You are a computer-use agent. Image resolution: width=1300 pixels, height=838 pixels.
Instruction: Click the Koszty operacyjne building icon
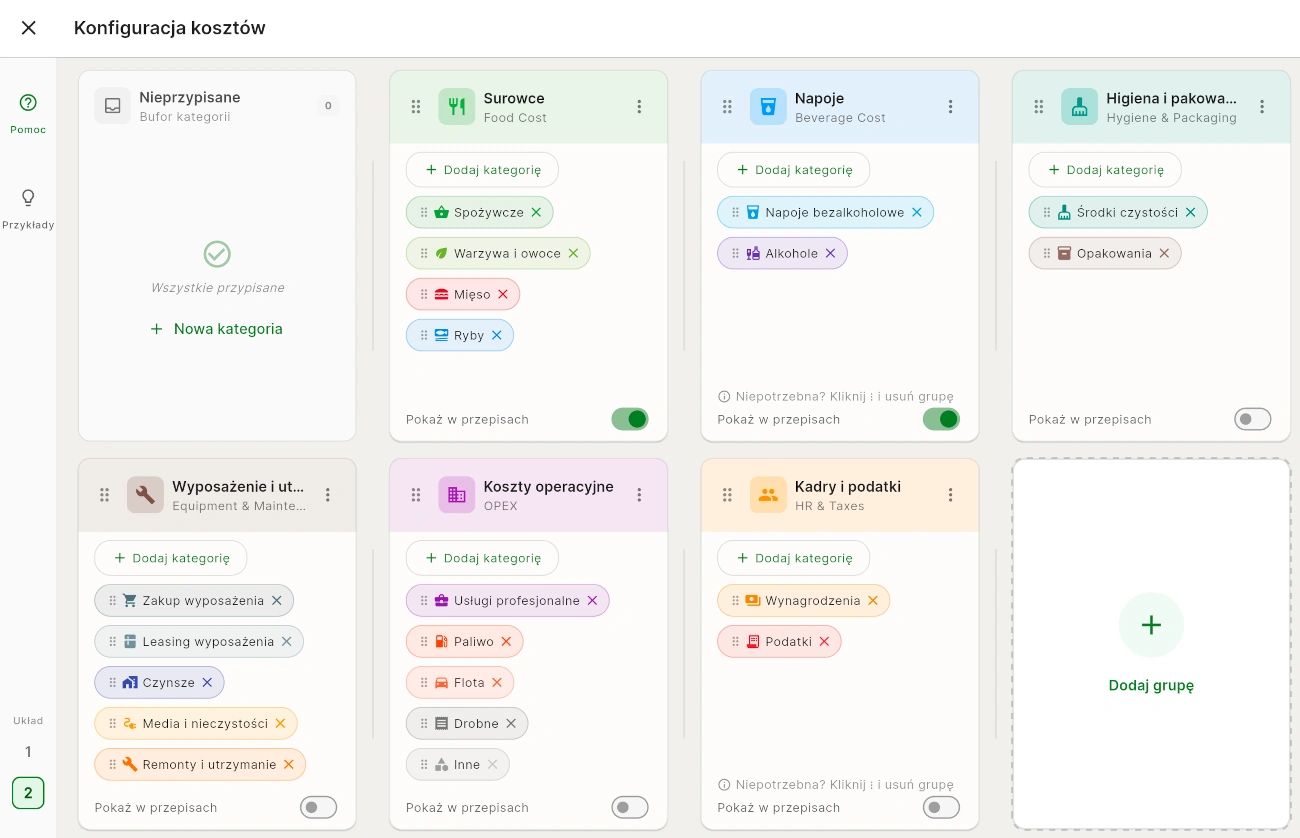click(456, 495)
